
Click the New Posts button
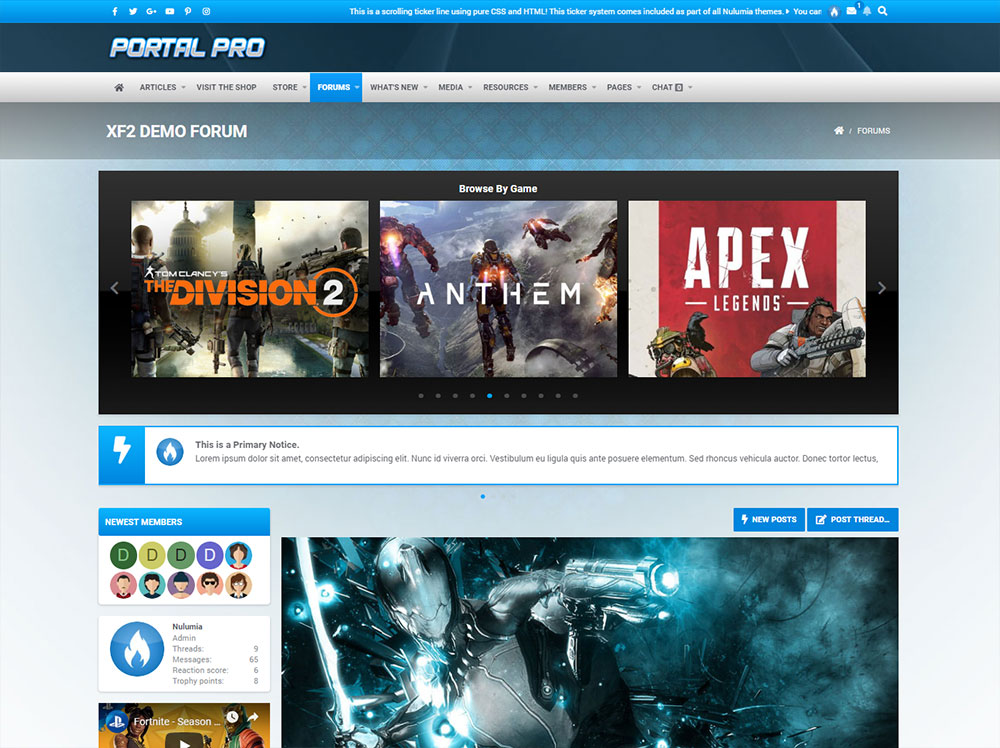point(768,520)
